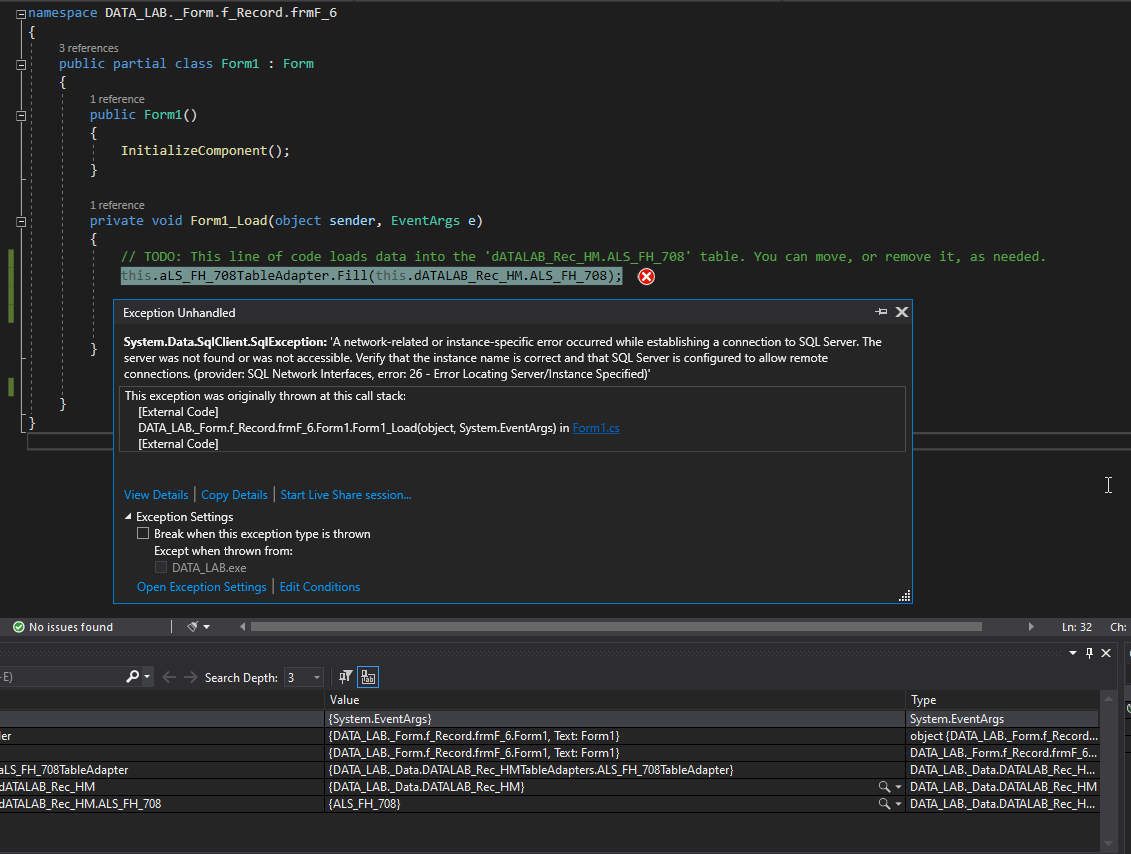Click the horizontal editor scrollbar thumb
Viewport: 1131px width, 854px height.
coord(616,627)
